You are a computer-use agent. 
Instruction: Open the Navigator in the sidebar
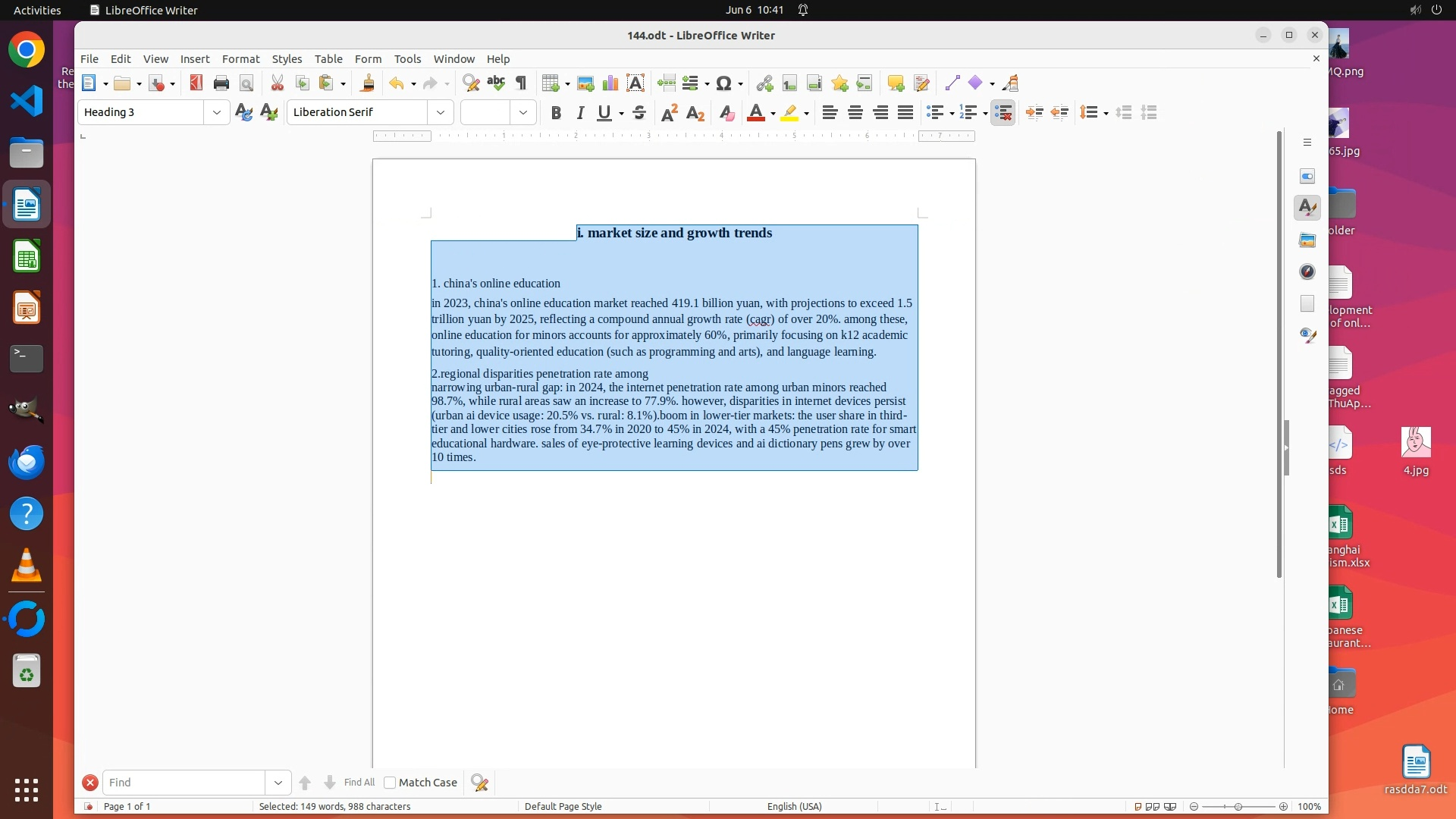(x=1307, y=271)
